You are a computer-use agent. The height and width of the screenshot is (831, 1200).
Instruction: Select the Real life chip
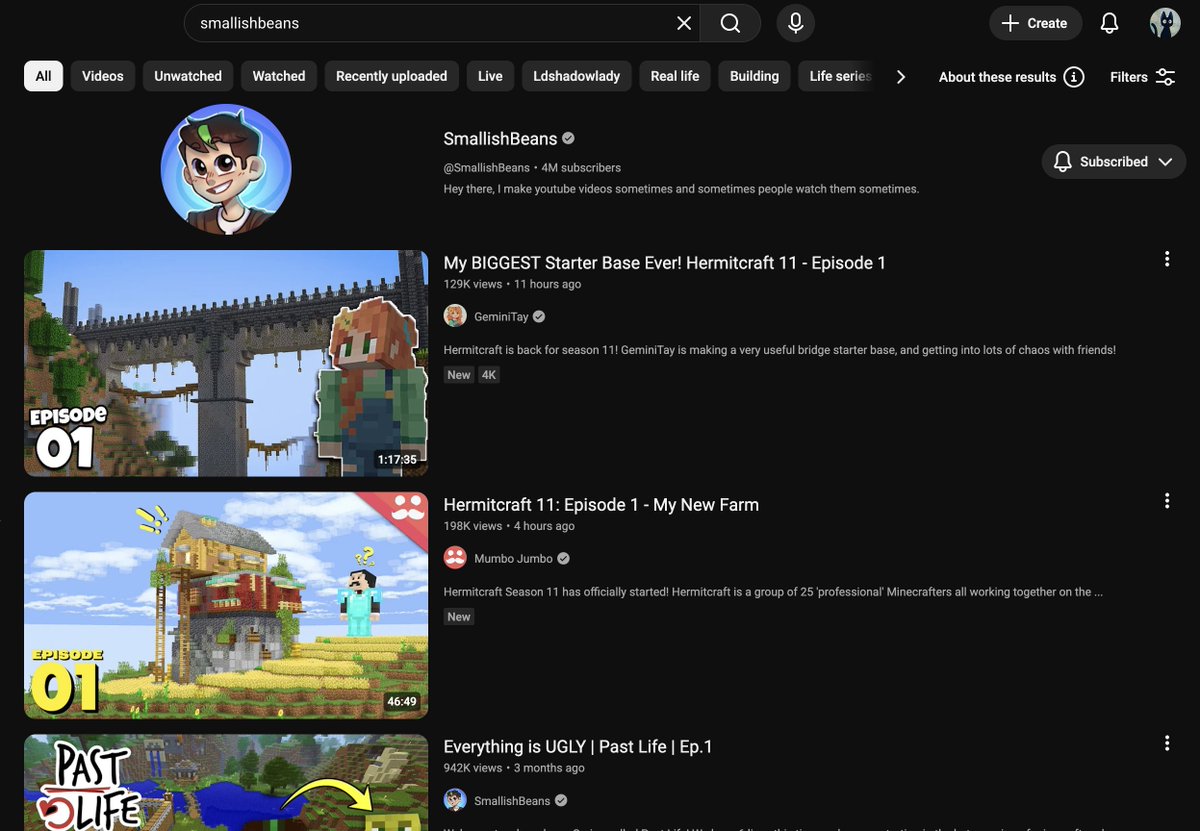[x=675, y=76]
